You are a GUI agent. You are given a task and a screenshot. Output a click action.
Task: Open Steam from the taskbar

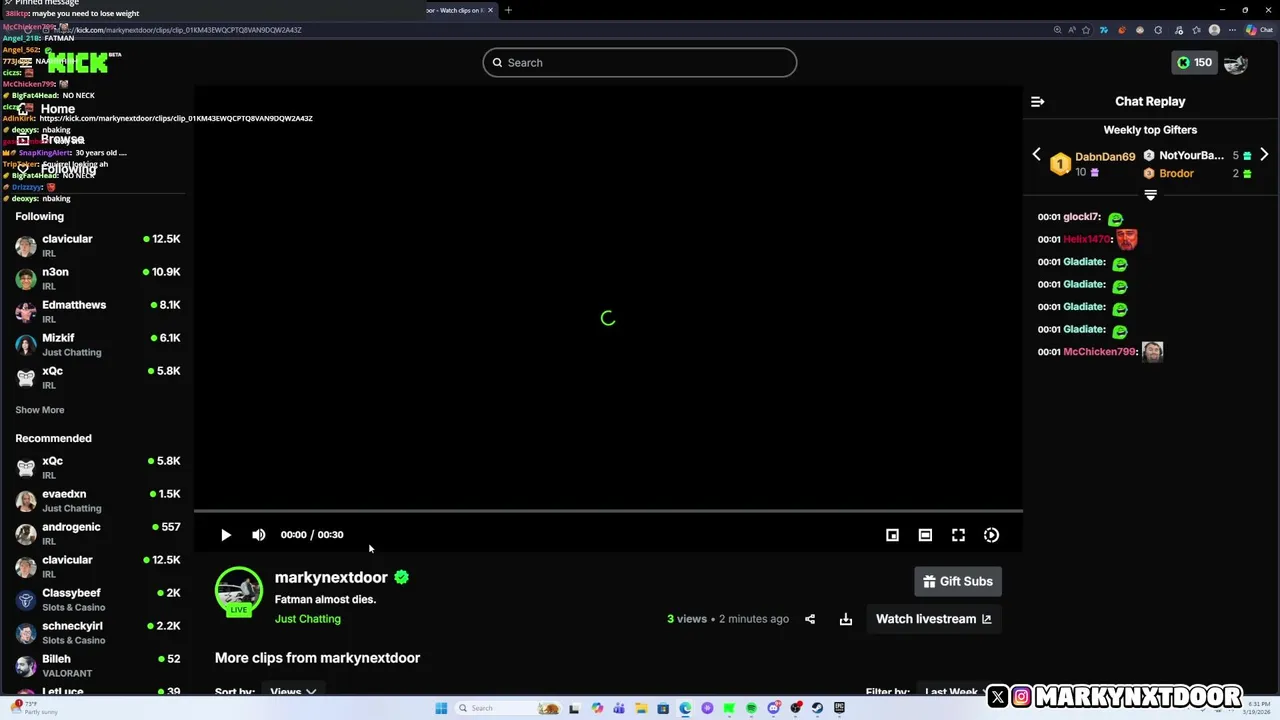click(817, 708)
